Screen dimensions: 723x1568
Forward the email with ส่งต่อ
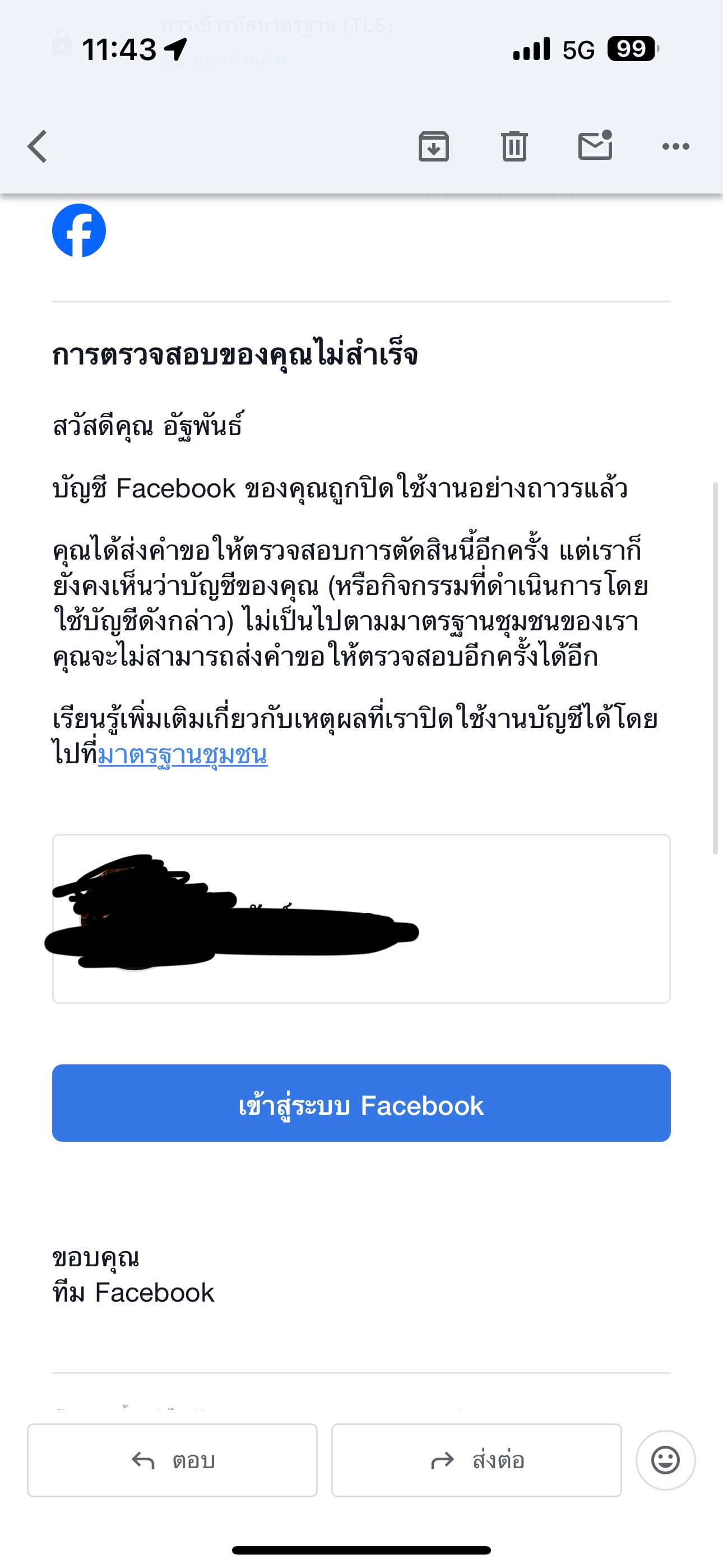476,1460
